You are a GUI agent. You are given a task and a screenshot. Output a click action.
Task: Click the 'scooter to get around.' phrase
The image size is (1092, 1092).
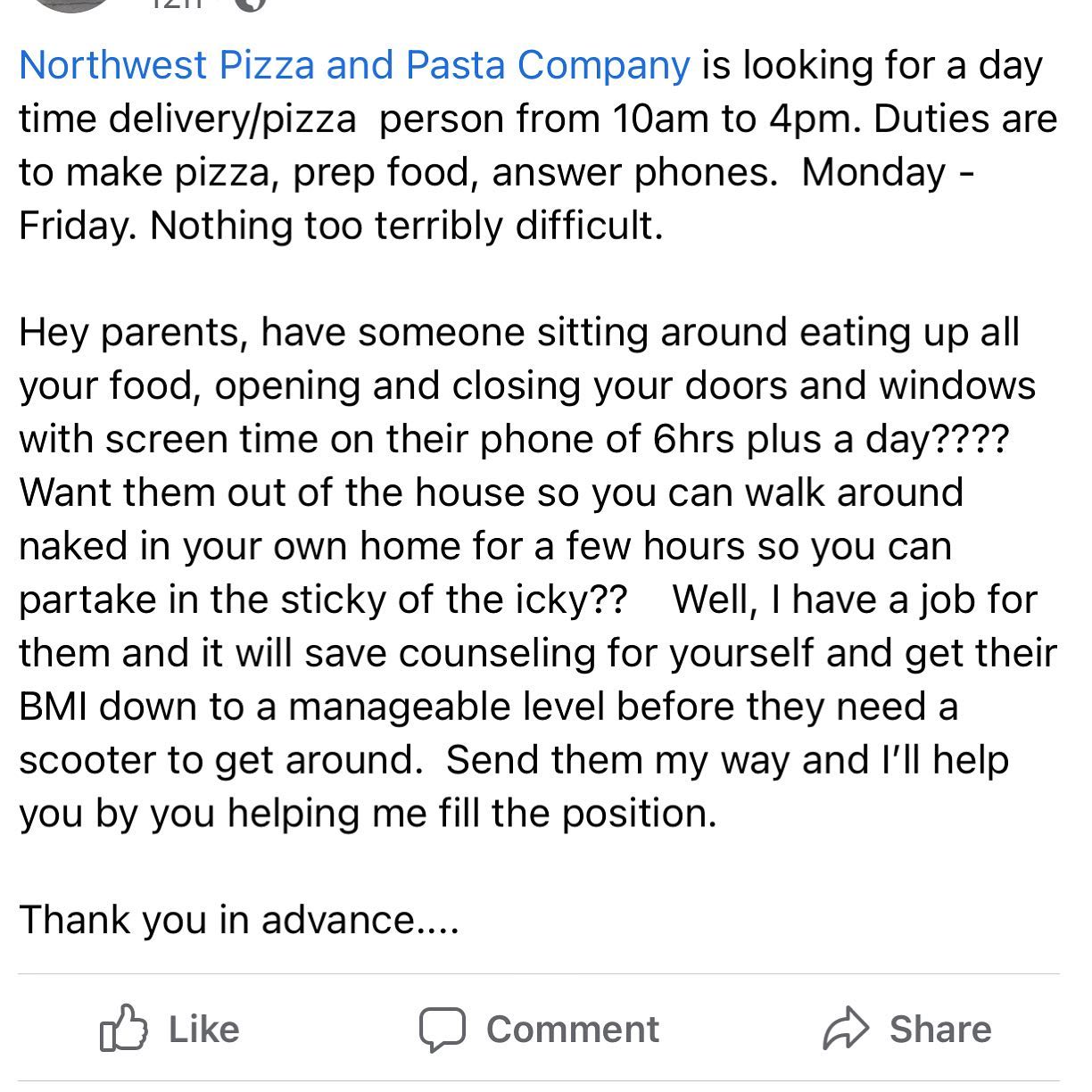click(220, 760)
